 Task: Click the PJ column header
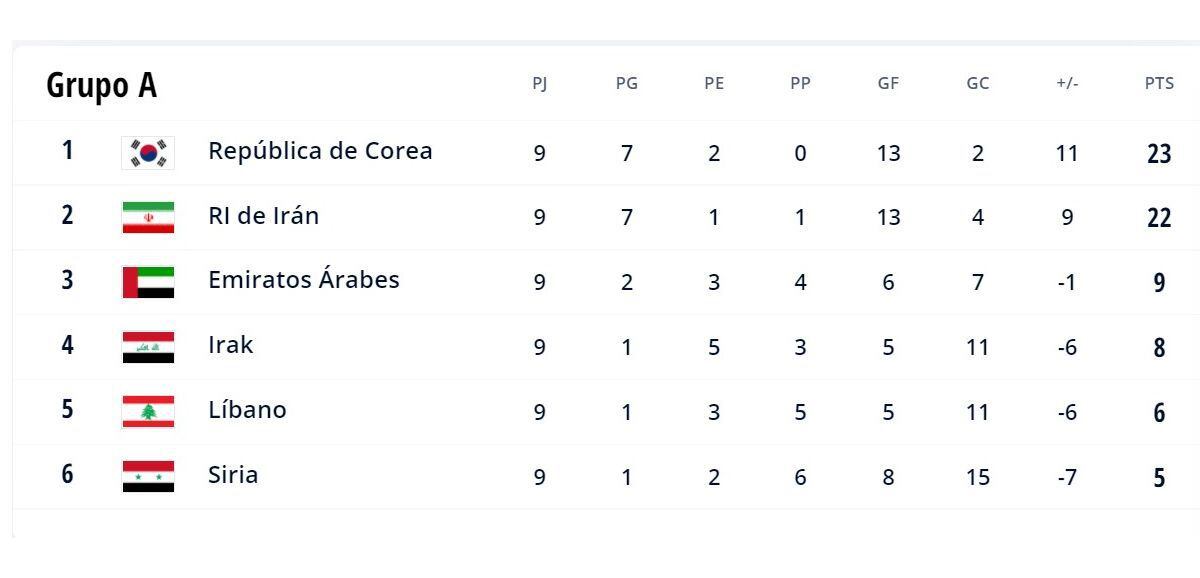coord(539,84)
